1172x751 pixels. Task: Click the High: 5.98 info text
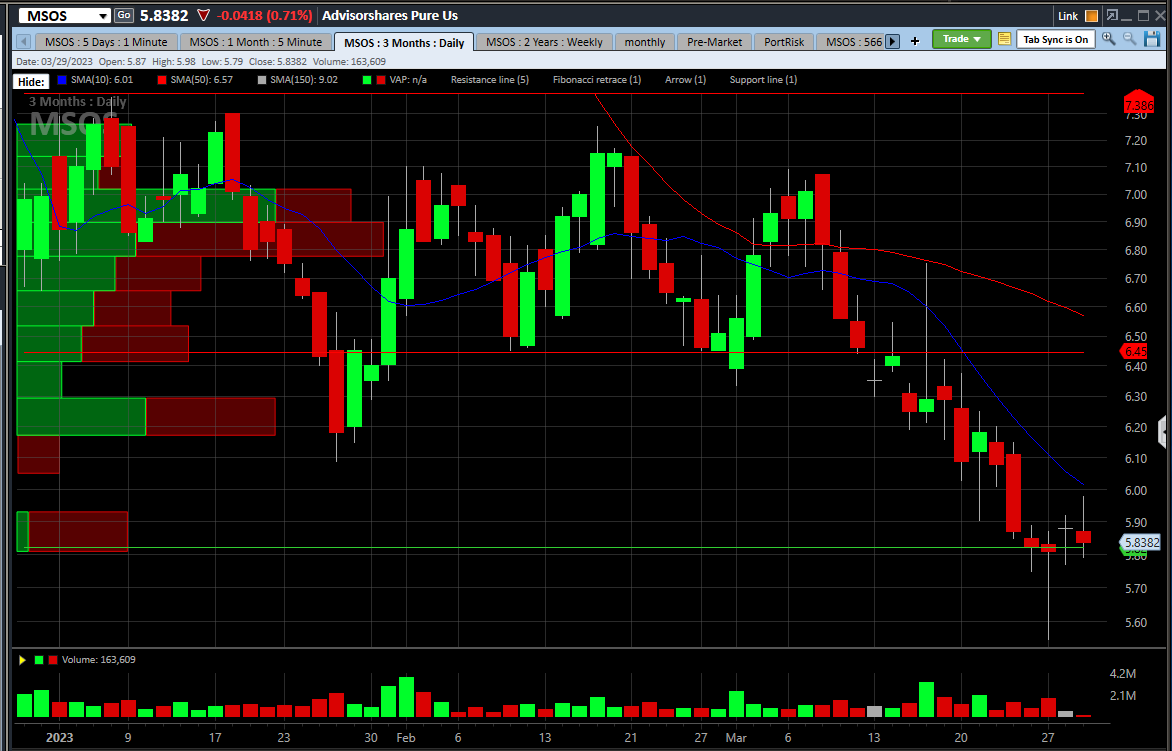click(x=173, y=62)
